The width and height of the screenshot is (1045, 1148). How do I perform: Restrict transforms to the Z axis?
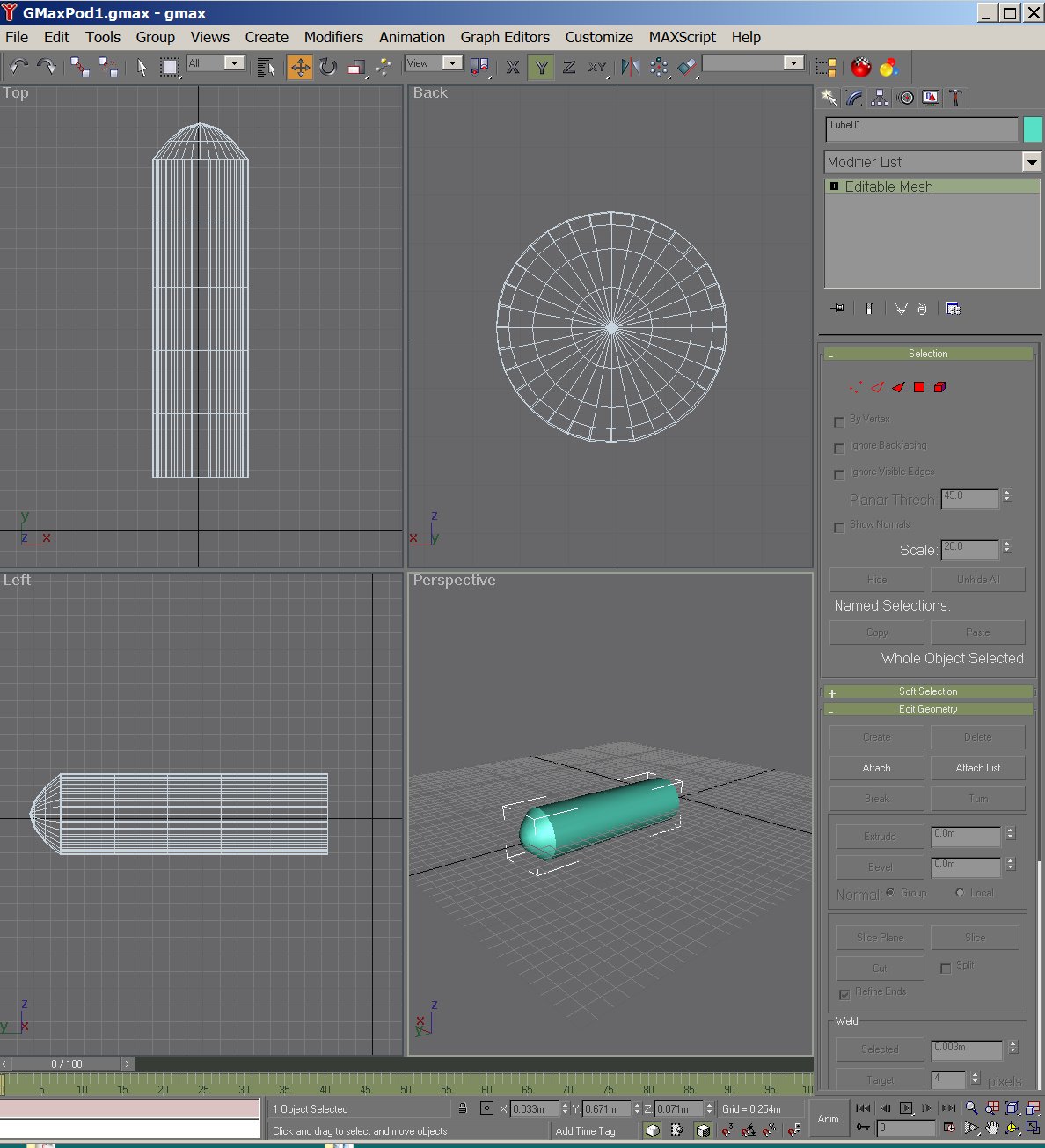click(x=569, y=67)
